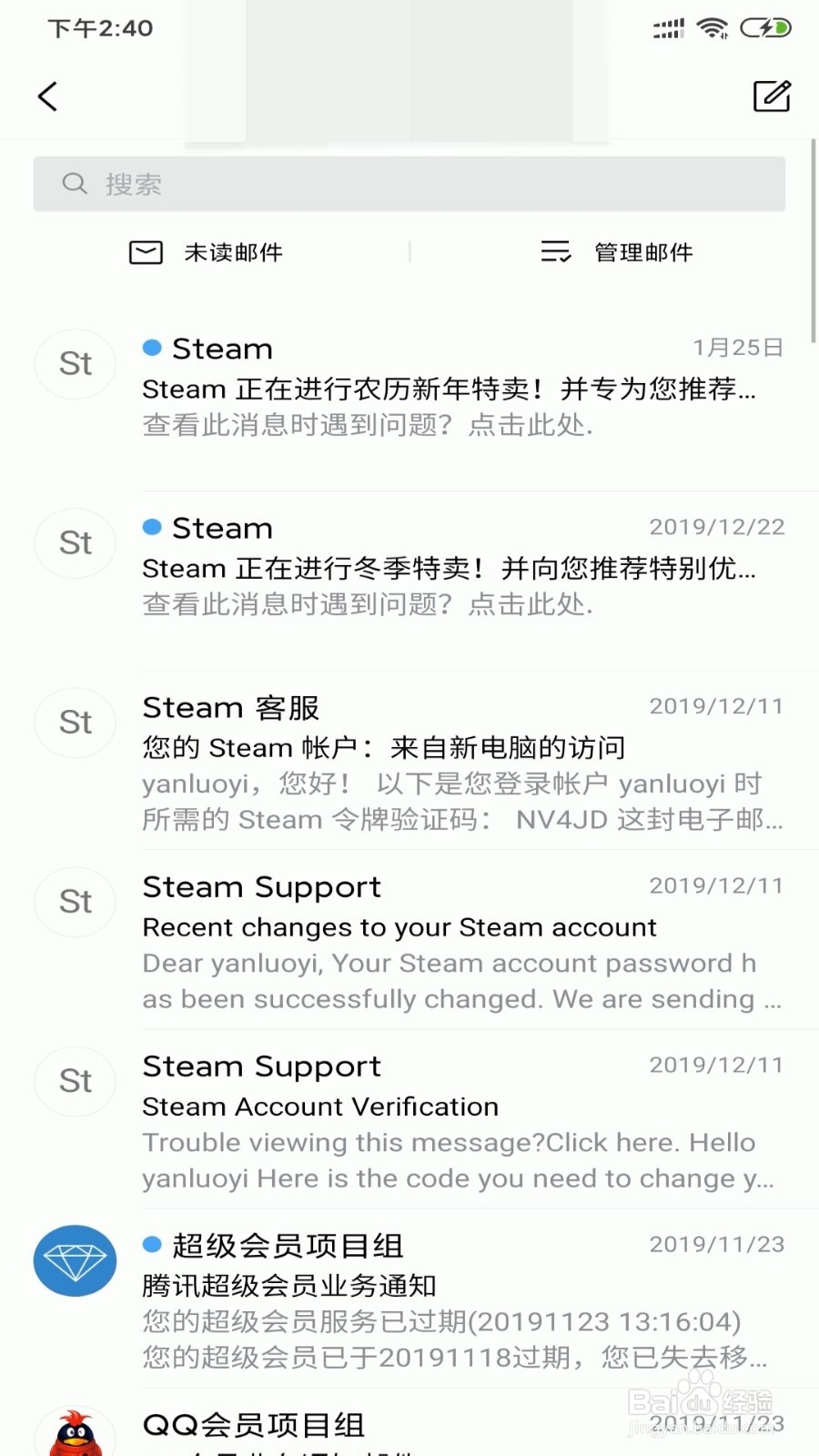Focus the 搜索 input field
This screenshot has width=819, height=1456.
pyautogui.click(x=409, y=184)
